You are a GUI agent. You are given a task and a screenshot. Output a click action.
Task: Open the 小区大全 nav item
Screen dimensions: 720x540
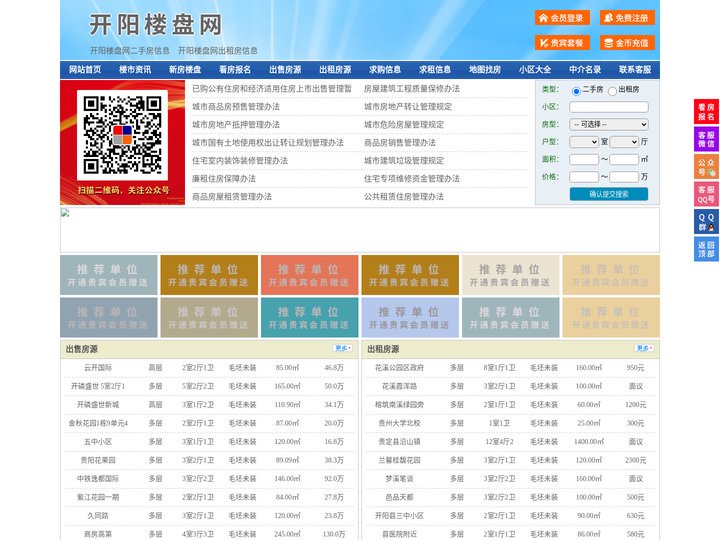(535, 70)
